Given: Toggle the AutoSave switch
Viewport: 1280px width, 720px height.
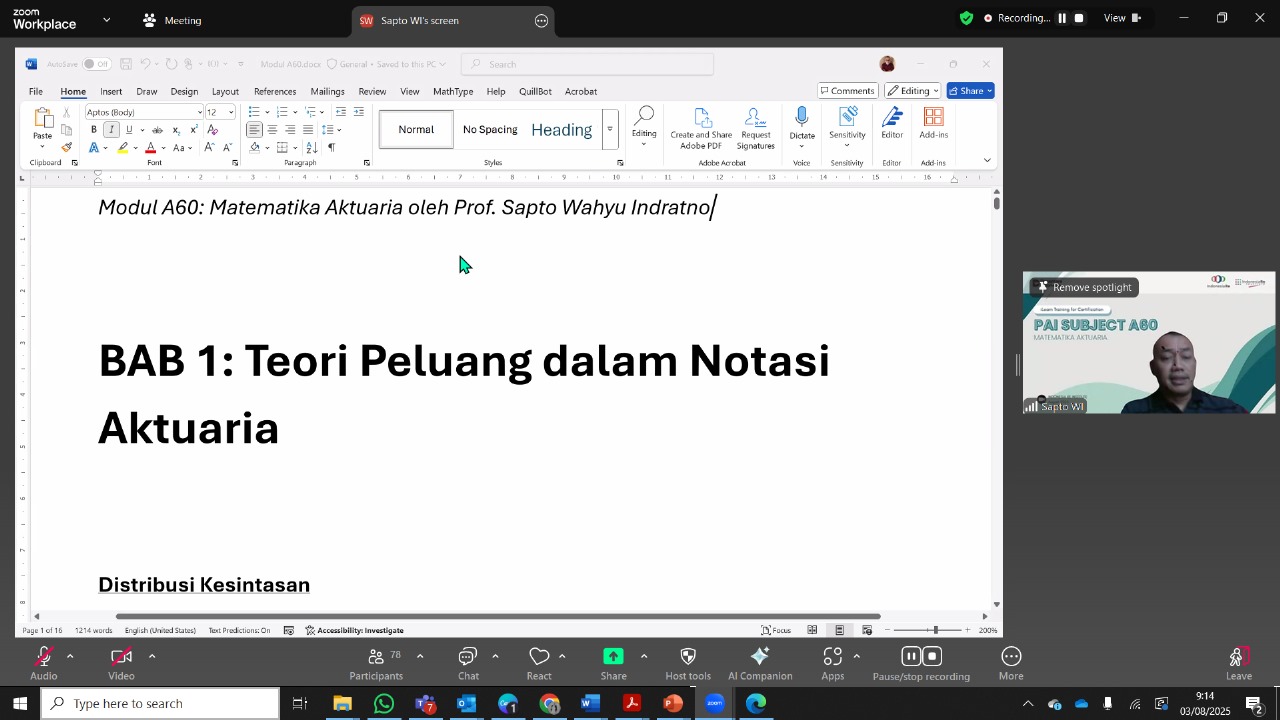Looking at the screenshot, I should click(96, 64).
